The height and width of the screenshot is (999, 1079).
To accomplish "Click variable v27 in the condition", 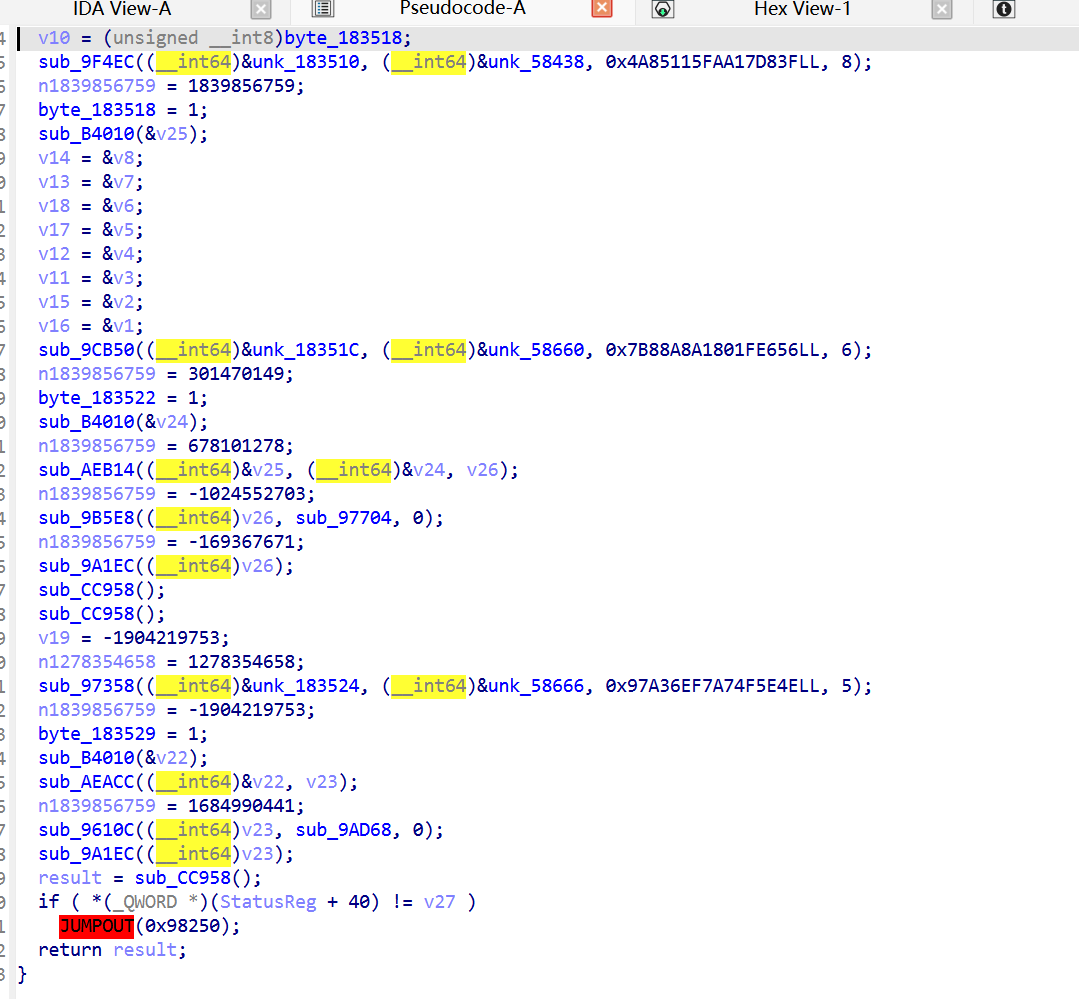I will coord(440,902).
